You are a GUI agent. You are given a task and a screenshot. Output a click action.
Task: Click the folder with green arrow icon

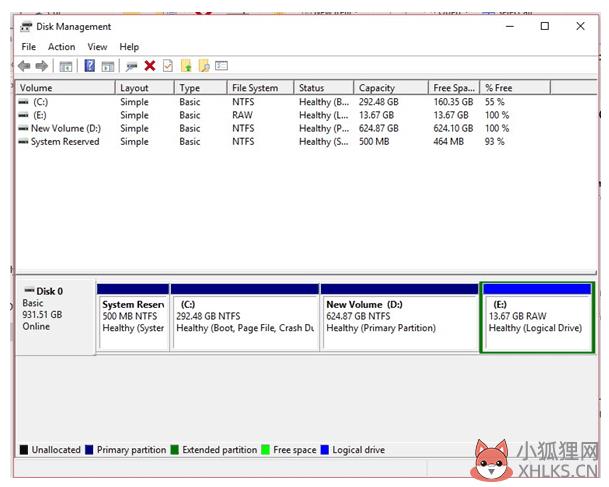coord(185,66)
